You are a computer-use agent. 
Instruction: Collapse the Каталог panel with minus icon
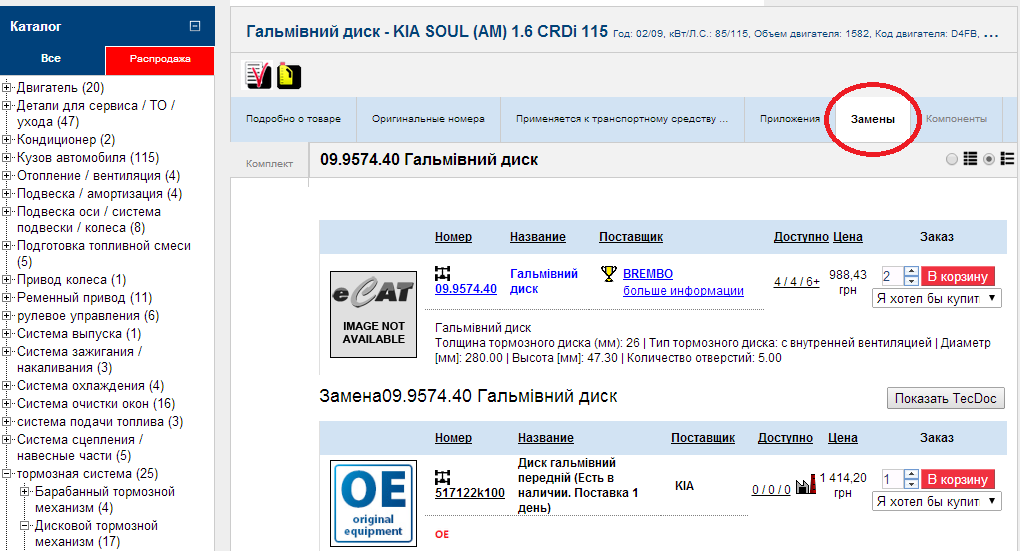tap(195, 27)
